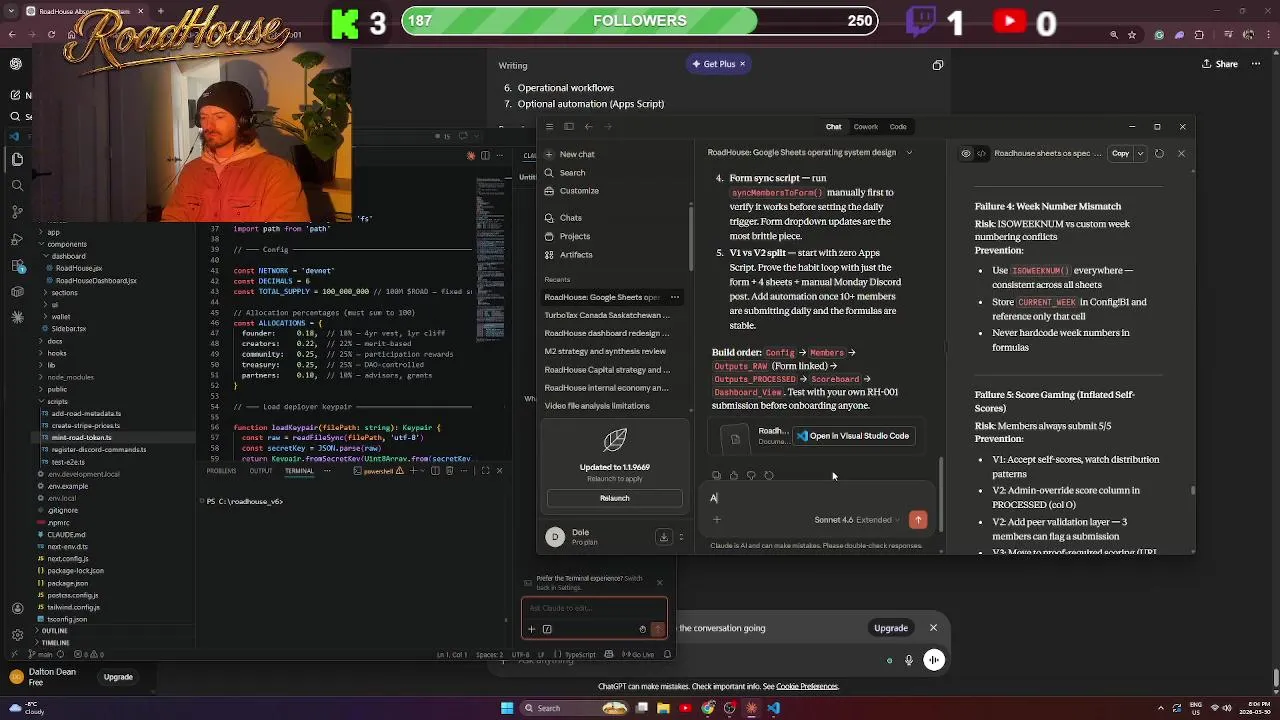Retry the Claude response
This screenshot has width=1280, height=720.
(768, 476)
